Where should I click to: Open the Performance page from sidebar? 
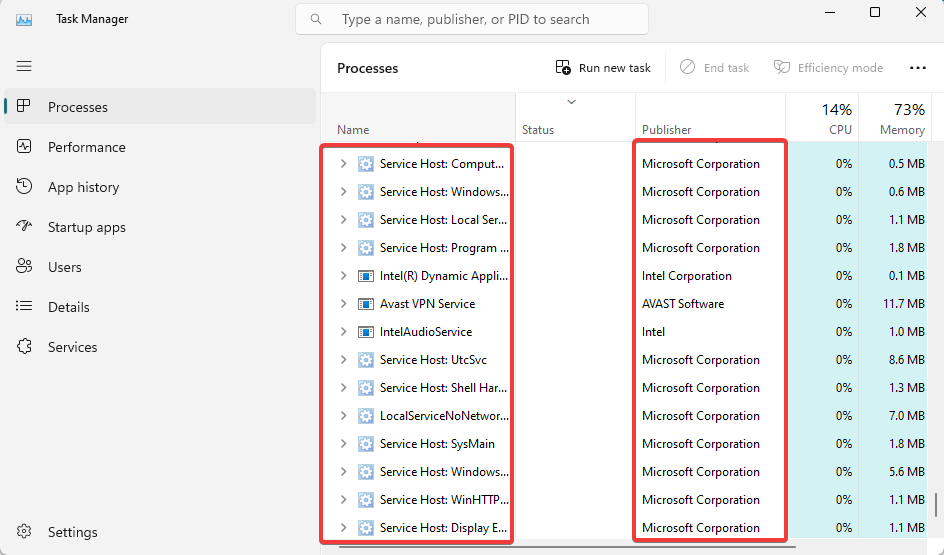(86, 147)
